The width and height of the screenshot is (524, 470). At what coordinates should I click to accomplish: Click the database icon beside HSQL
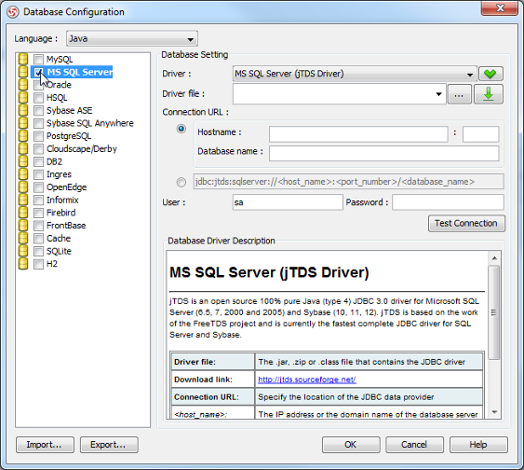pyautogui.click(x=23, y=97)
